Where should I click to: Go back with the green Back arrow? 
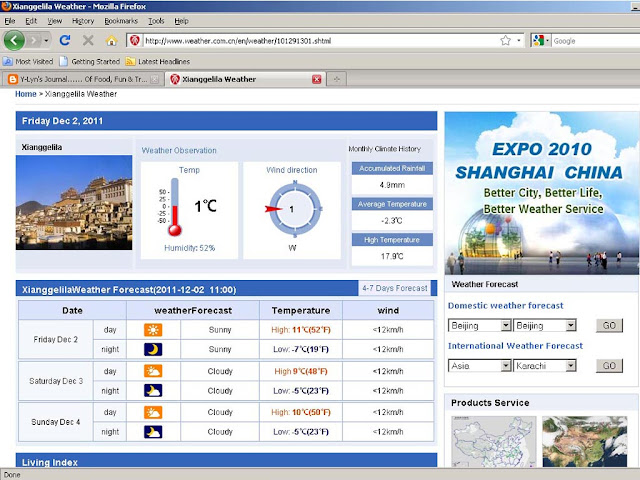[x=14, y=40]
